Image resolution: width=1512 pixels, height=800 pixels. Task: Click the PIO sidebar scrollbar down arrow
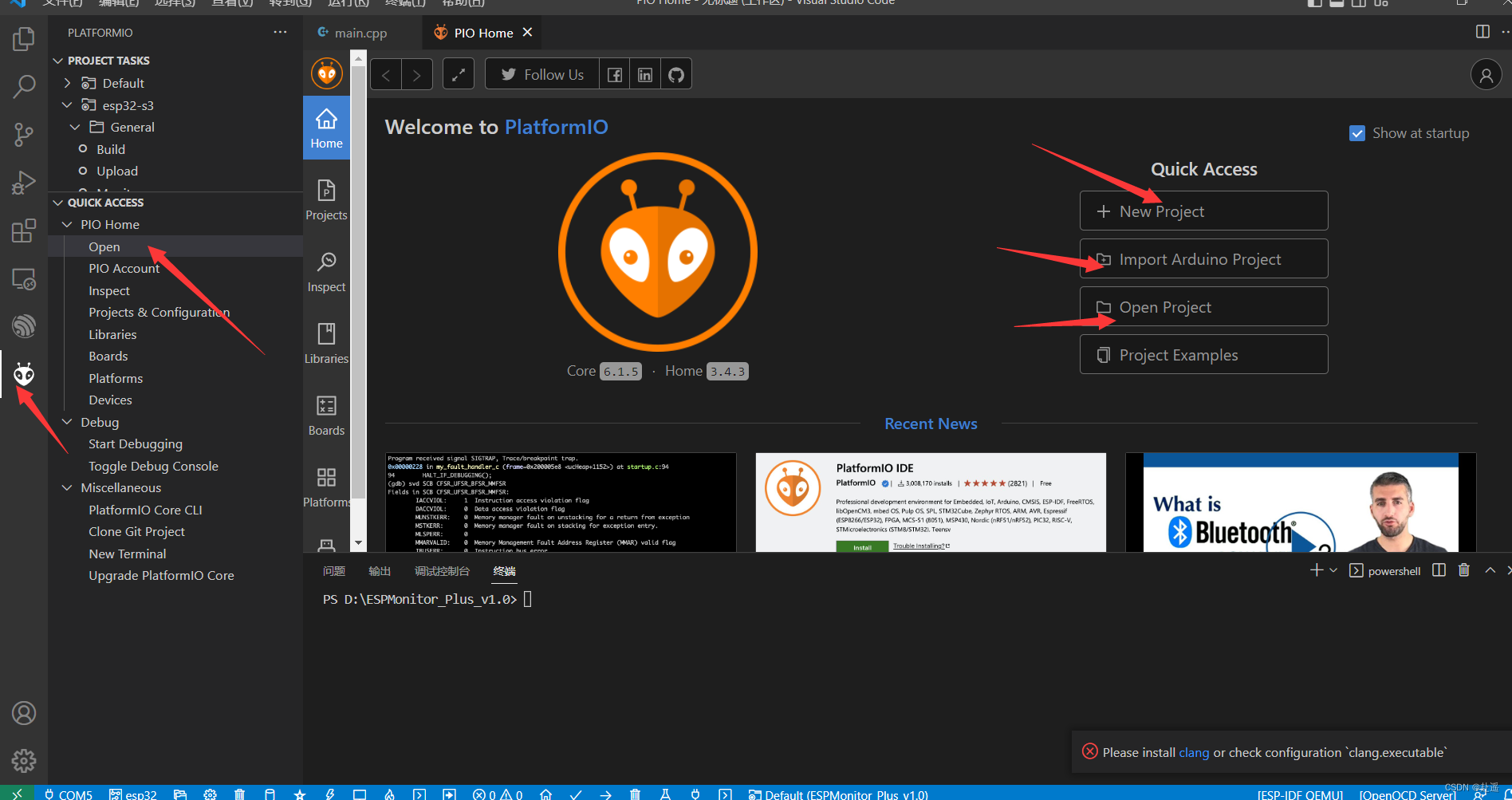click(358, 542)
